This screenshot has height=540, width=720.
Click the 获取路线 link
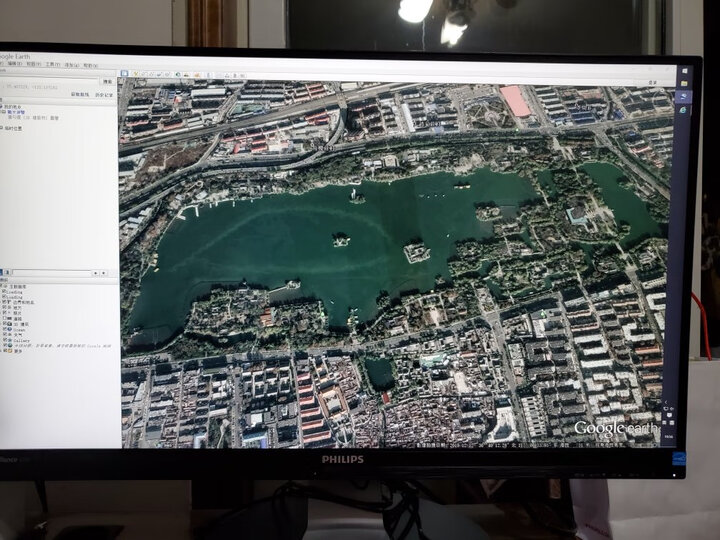pyautogui.click(x=80, y=94)
